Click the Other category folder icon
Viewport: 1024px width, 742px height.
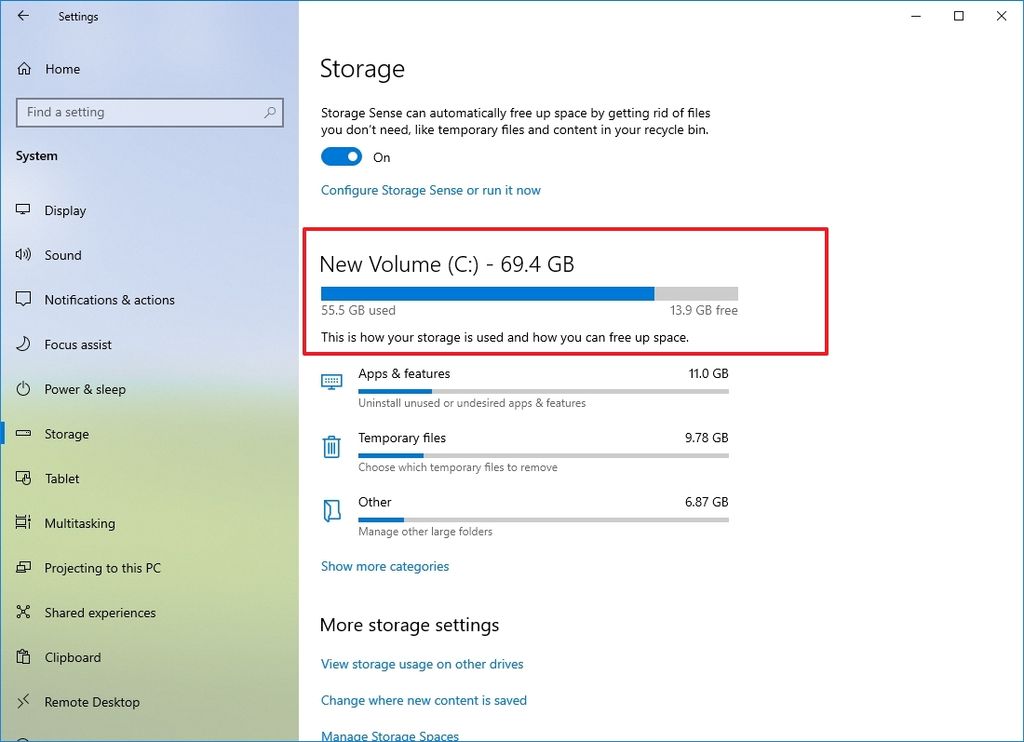click(332, 510)
